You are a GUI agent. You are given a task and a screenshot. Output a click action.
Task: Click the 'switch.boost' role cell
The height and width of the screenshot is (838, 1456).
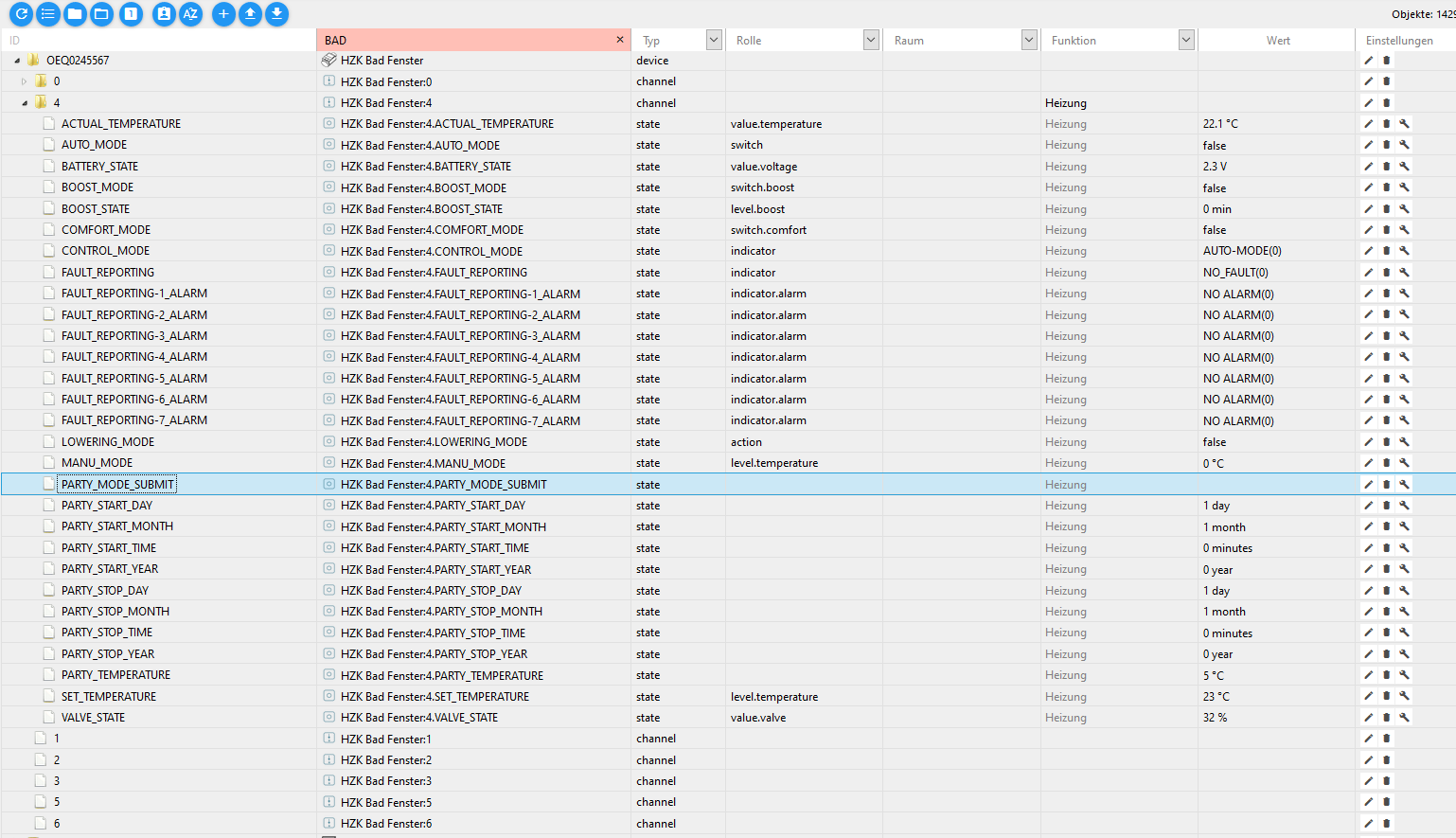[762, 187]
